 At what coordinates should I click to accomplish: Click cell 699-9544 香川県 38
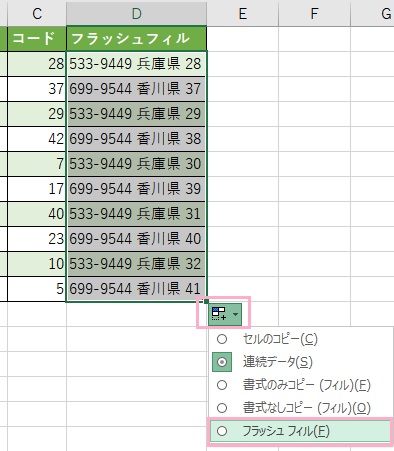[x=136, y=139]
